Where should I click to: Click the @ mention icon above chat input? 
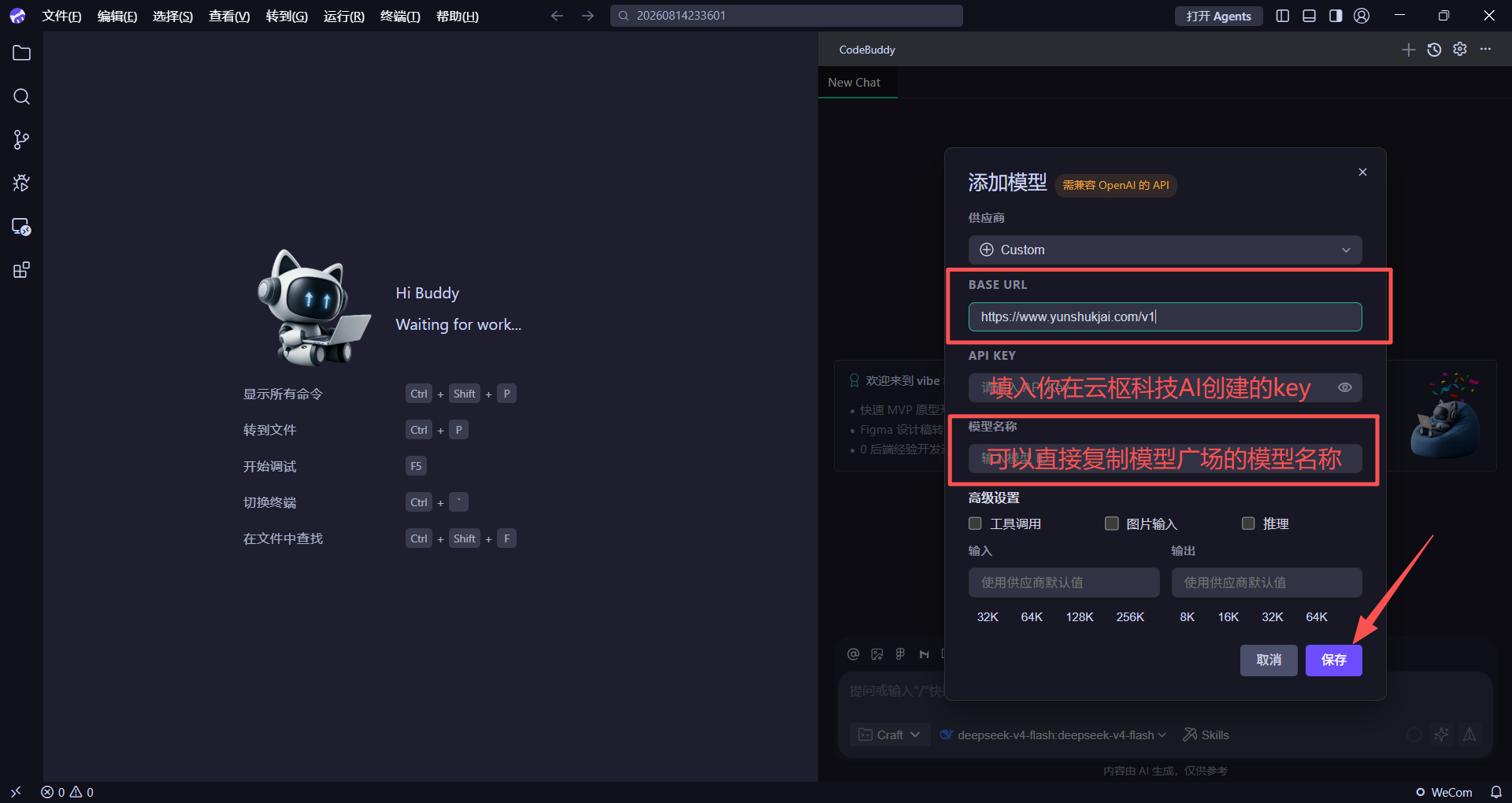853,654
